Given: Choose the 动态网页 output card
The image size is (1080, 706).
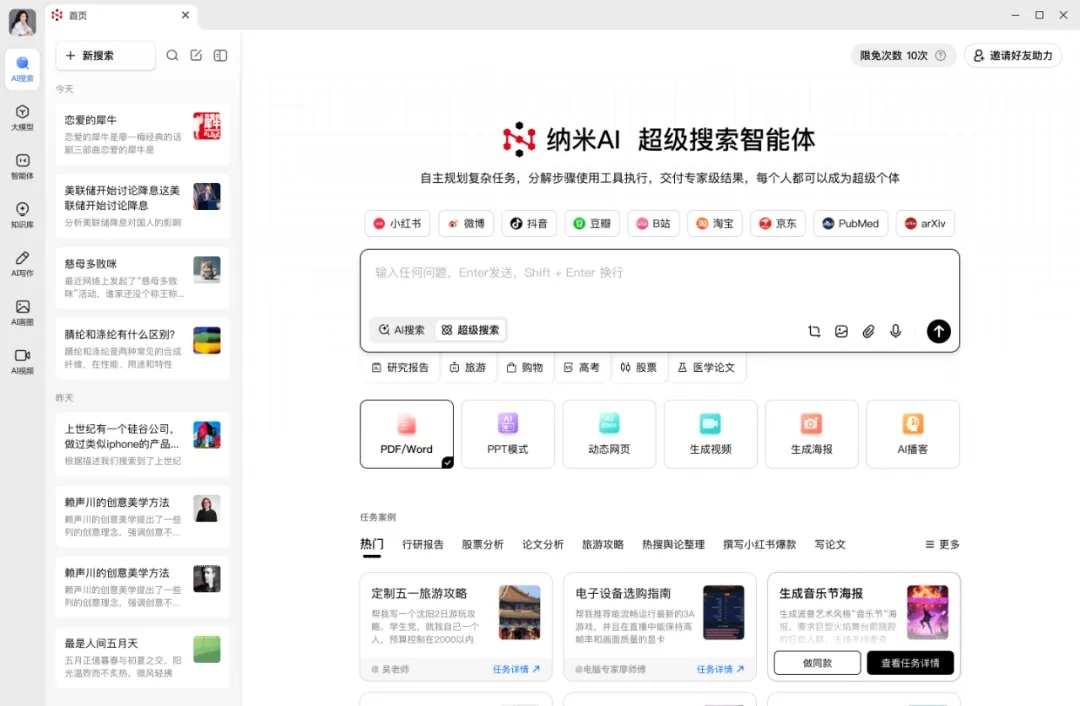Looking at the screenshot, I should pyautogui.click(x=609, y=434).
